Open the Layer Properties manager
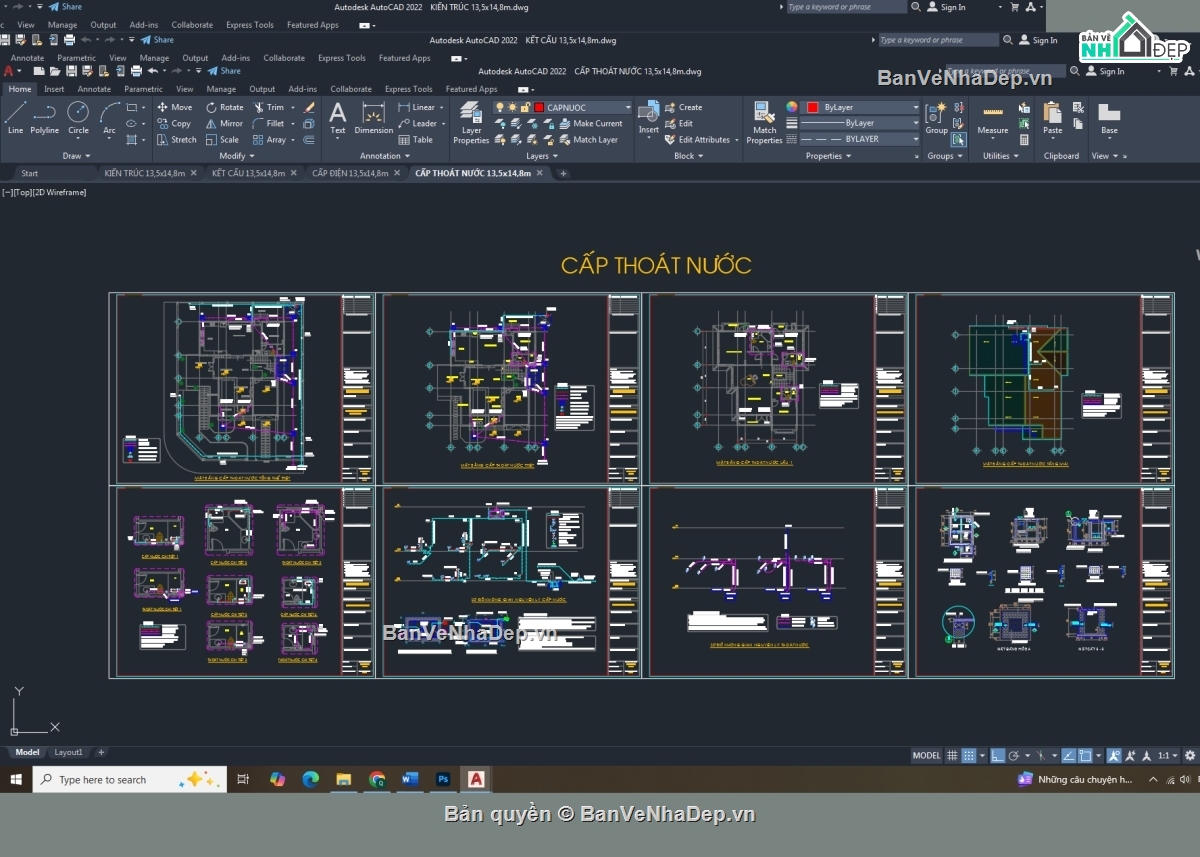1200x857 pixels. pos(470,120)
